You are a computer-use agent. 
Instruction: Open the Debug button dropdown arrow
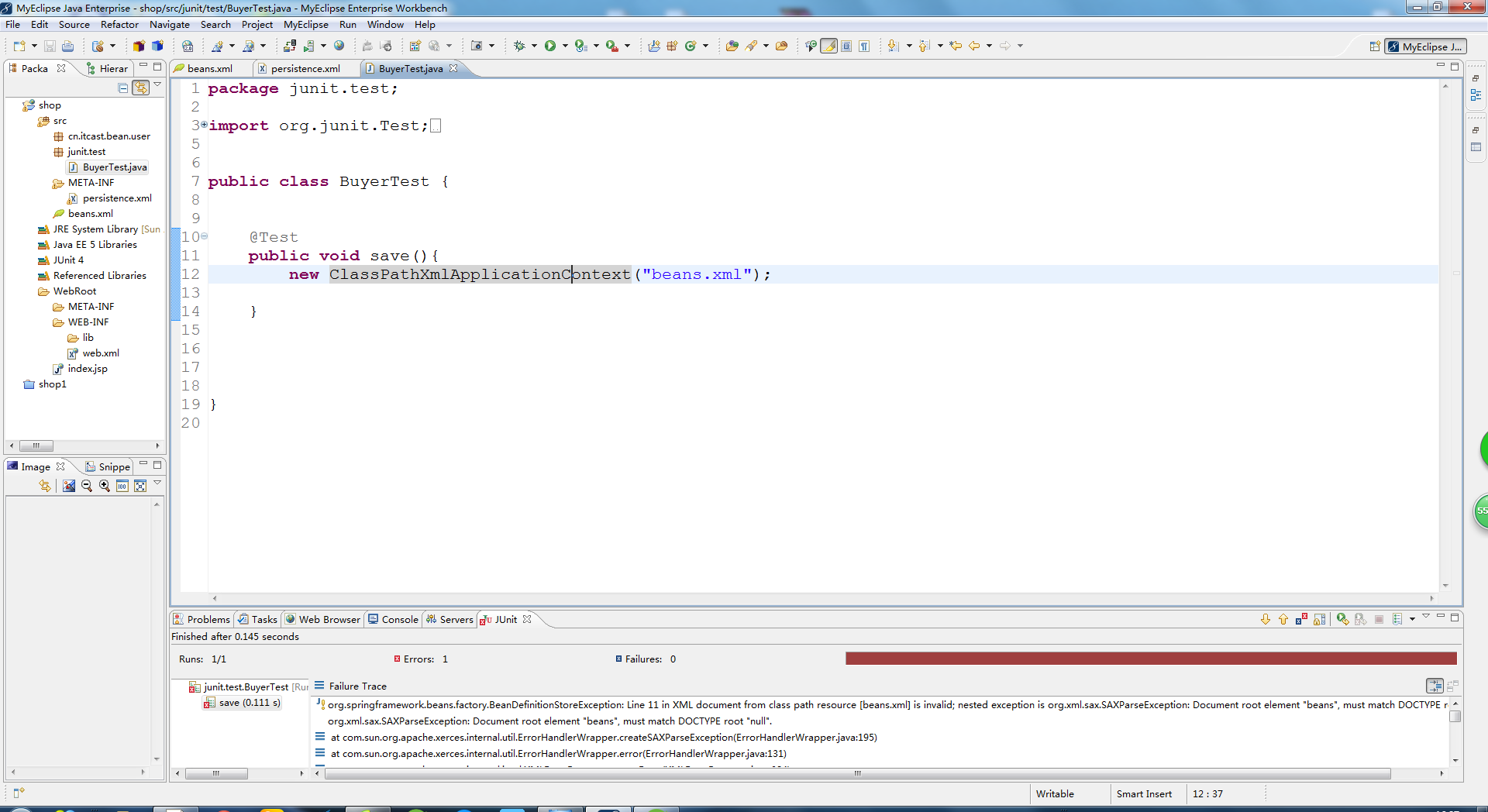[534, 46]
